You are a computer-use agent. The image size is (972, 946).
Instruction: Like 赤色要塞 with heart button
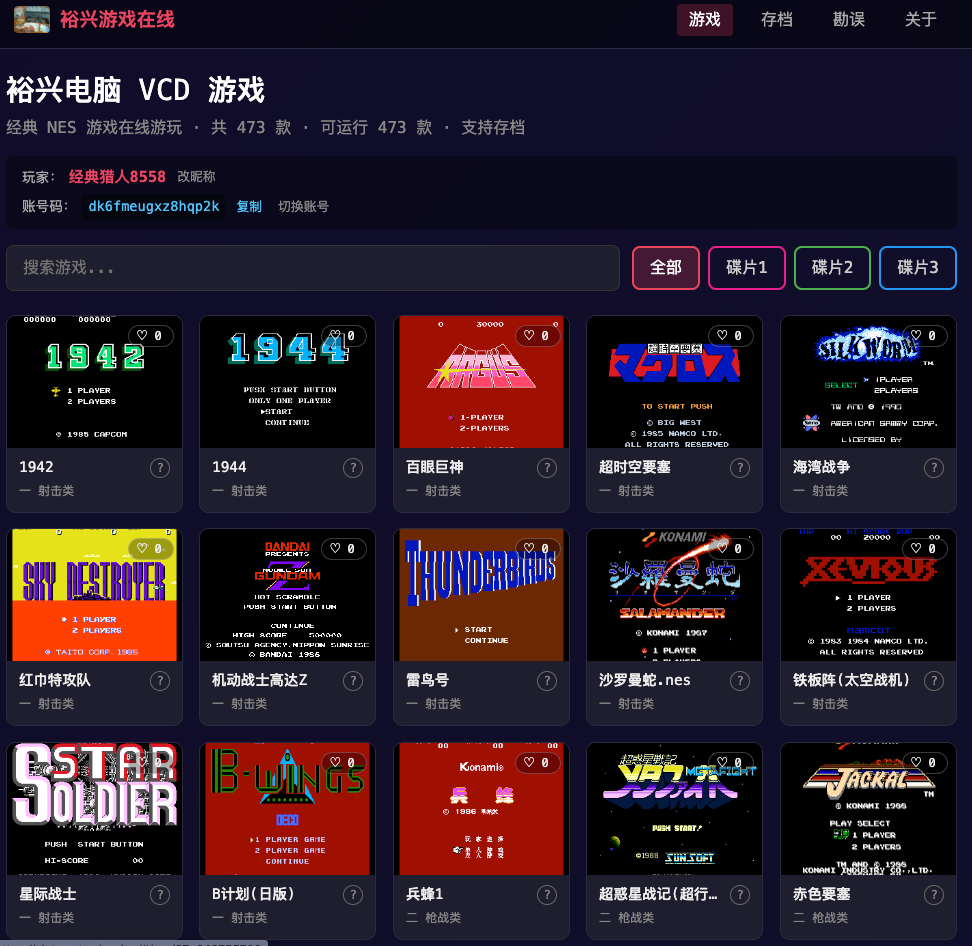(924, 763)
